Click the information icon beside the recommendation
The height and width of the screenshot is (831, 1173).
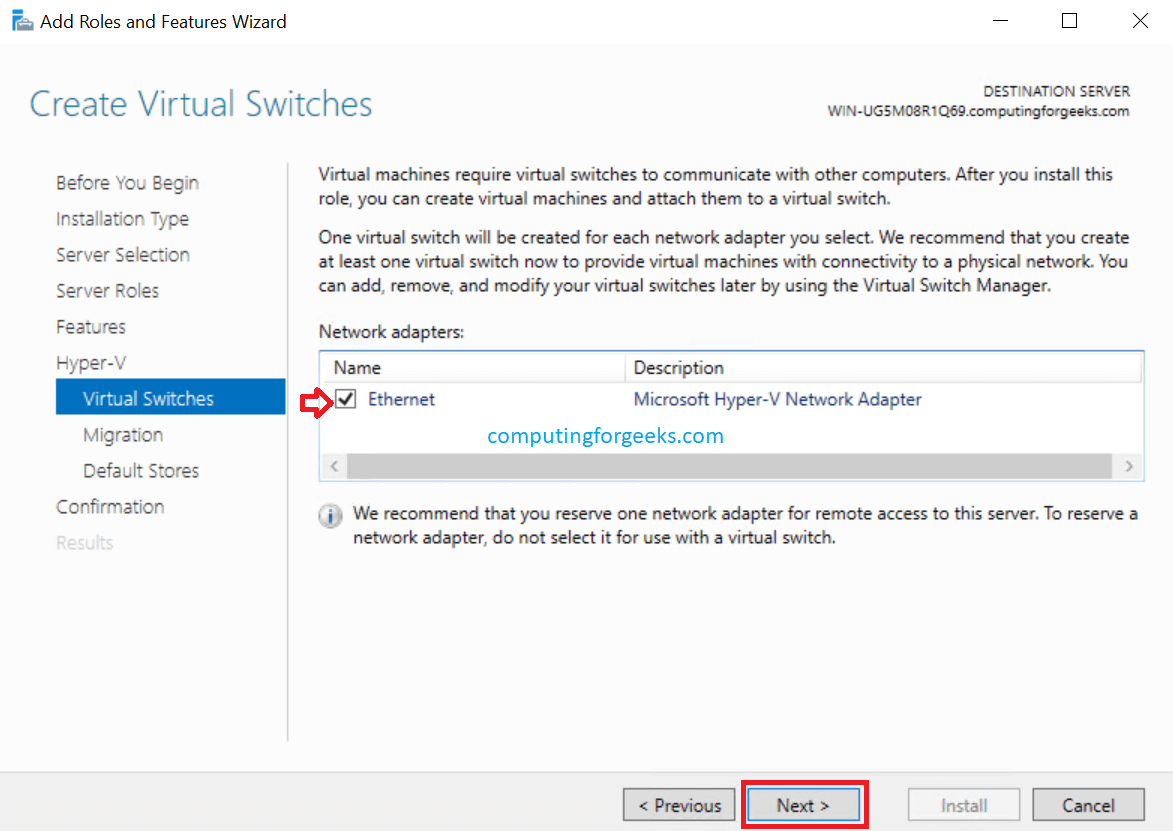point(329,516)
